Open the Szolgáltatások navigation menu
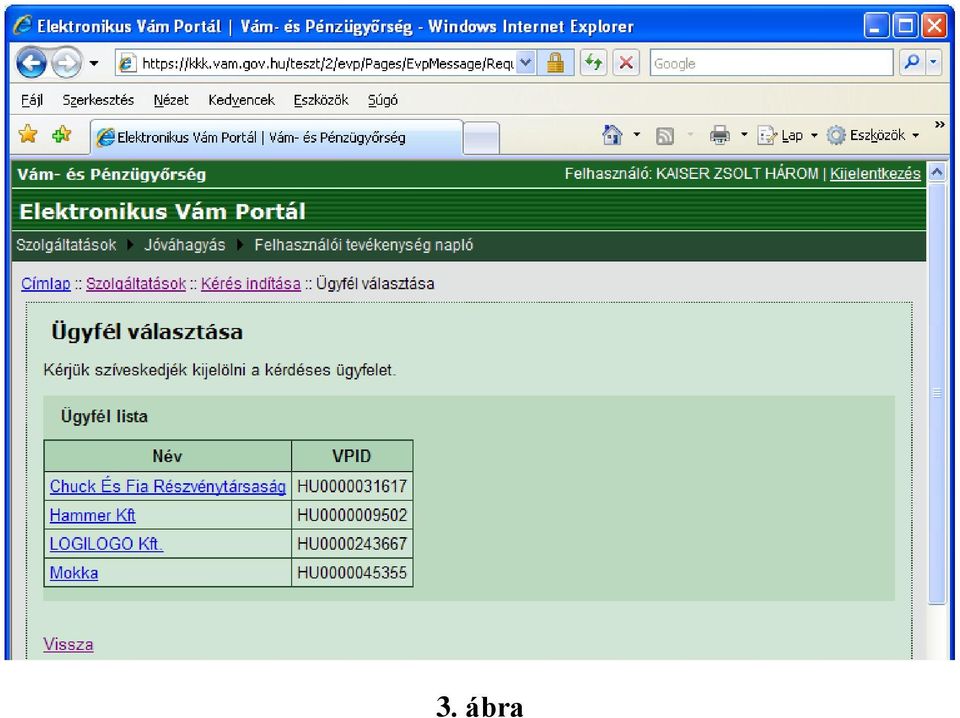This screenshot has height=718, width=960. [66, 245]
